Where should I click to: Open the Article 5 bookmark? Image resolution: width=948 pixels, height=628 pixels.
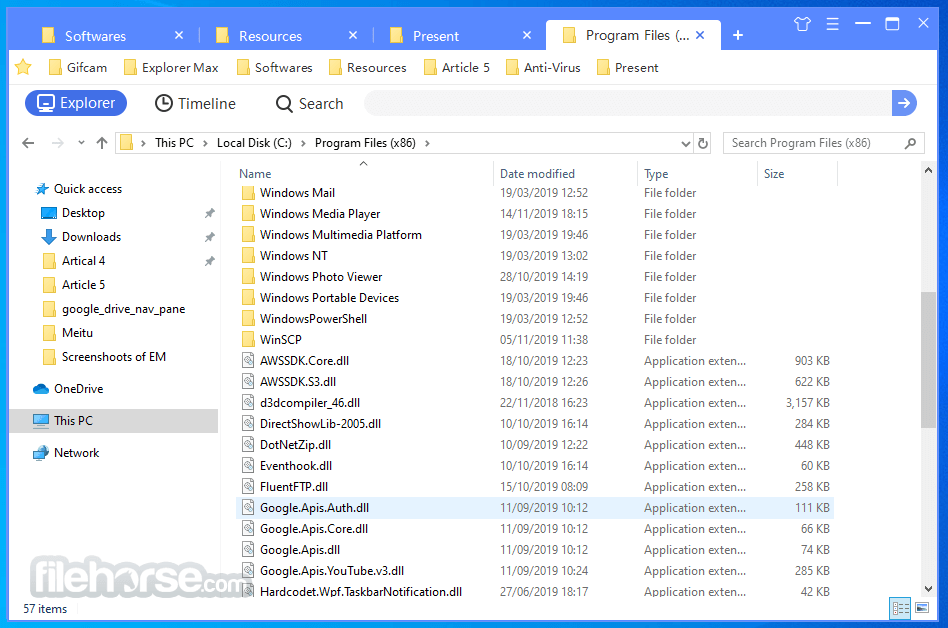(456, 68)
